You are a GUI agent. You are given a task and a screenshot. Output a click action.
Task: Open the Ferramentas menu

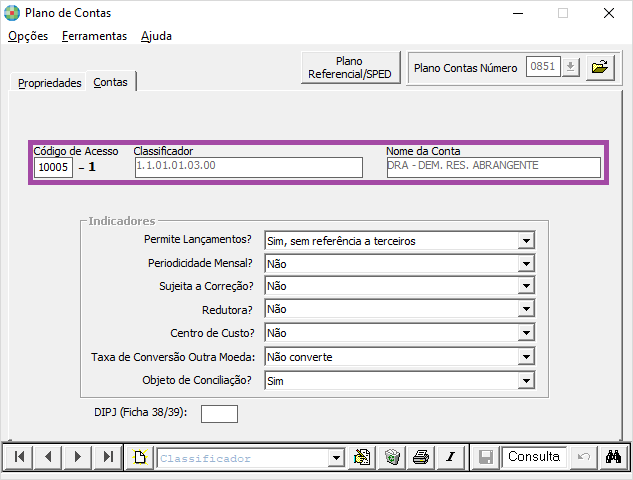point(94,36)
